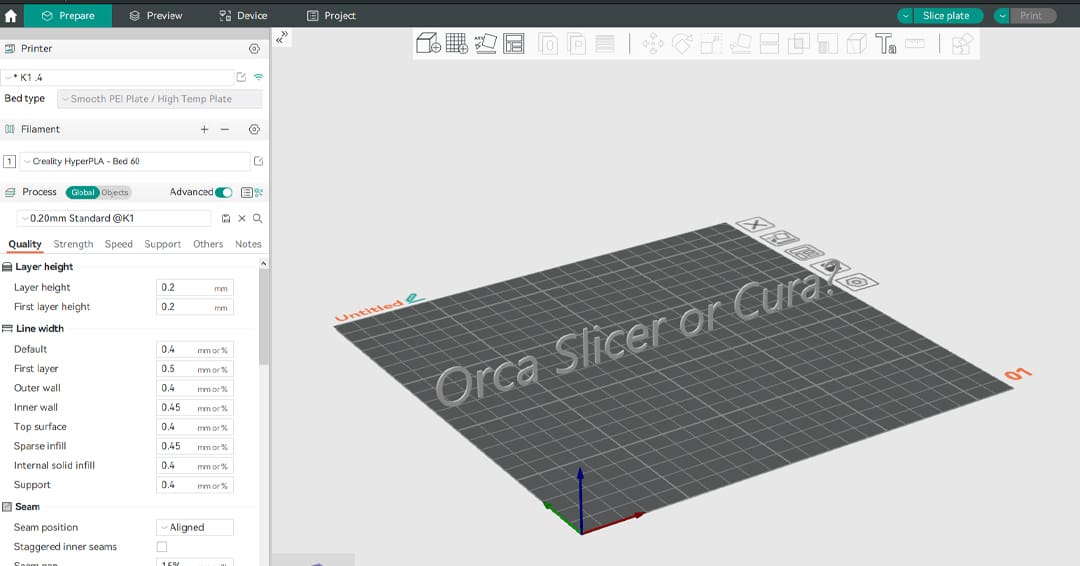1080x566 pixels.
Task: Open the Seam painting cube tool
Action: click(x=856, y=44)
